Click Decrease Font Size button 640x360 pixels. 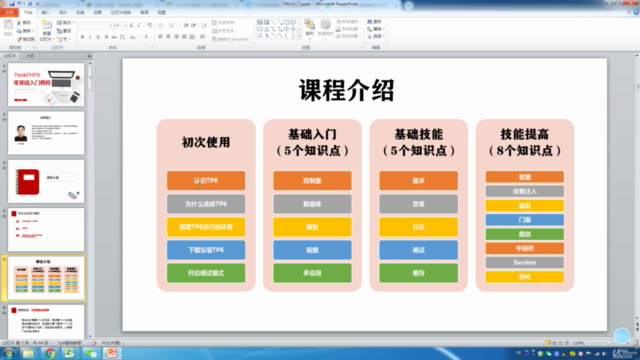[139, 25]
